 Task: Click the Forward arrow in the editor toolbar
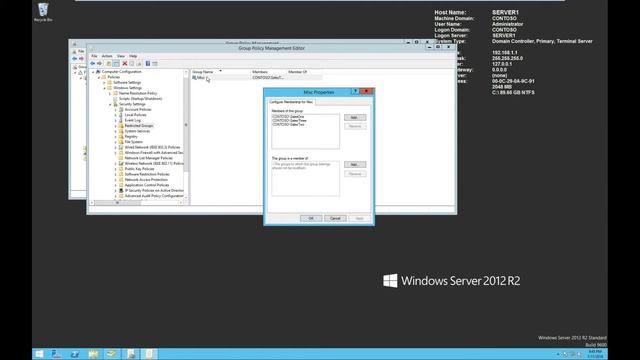(x=99, y=63)
